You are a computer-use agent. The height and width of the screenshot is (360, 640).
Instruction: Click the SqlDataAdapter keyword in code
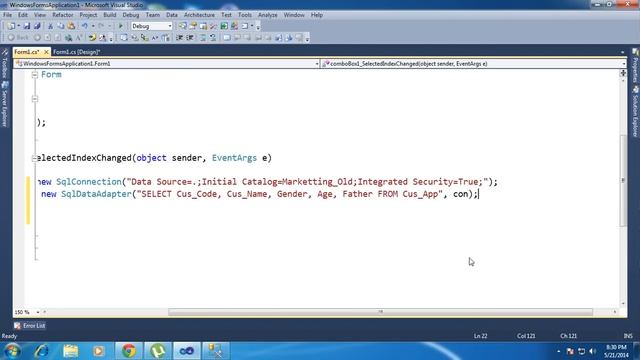coord(96,194)
